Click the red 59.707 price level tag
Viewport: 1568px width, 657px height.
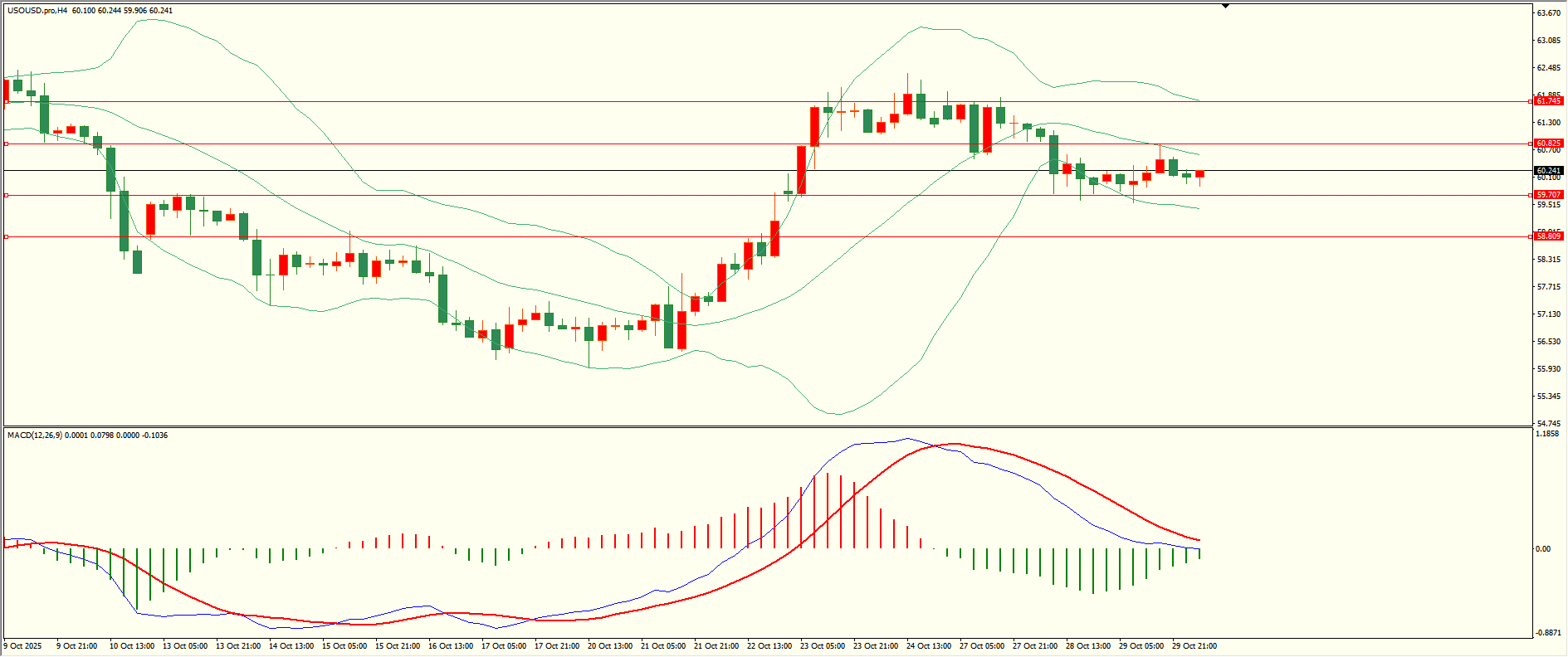coord(1548,195)
